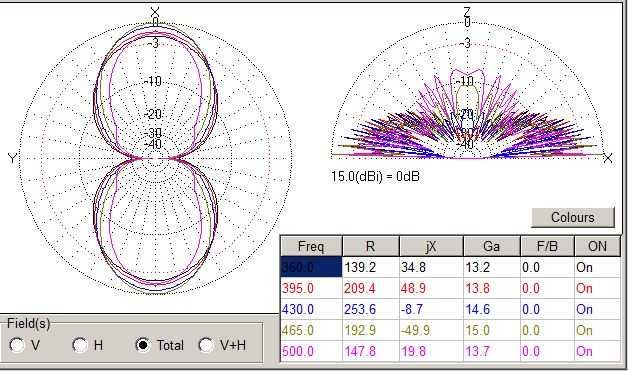Open the Colours button

573,217
